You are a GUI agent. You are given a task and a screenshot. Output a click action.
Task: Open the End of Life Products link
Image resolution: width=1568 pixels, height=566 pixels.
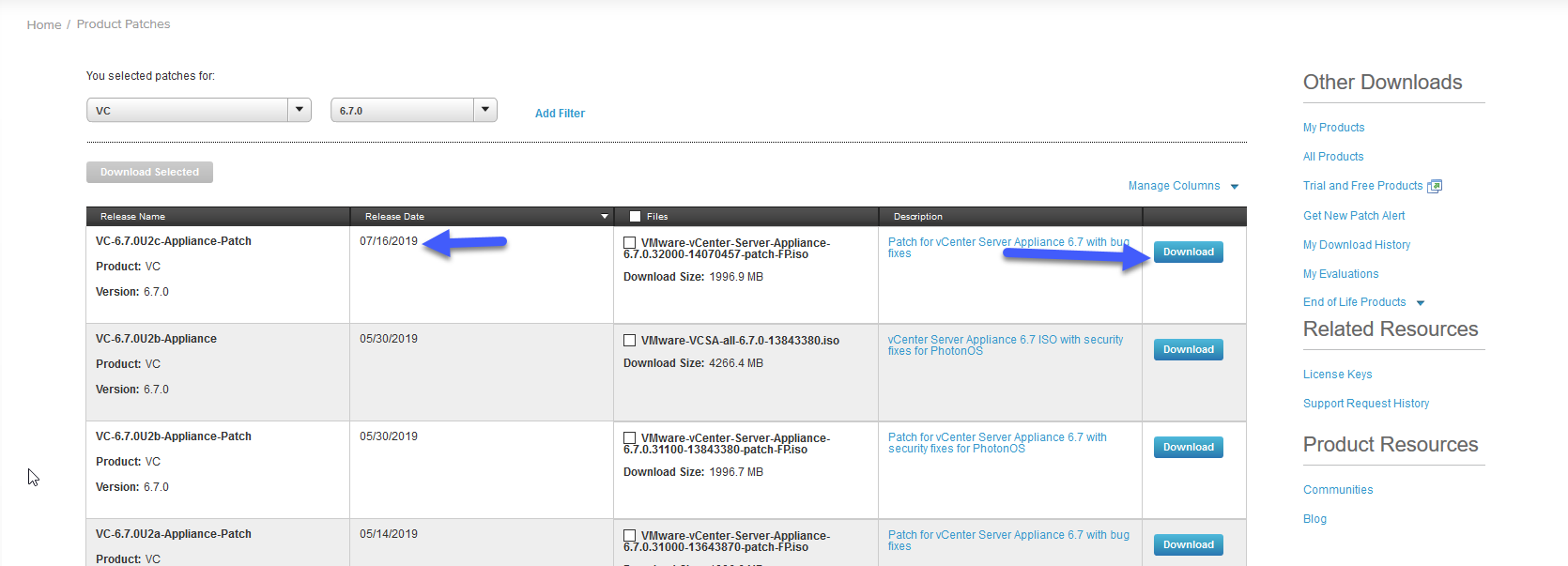(1354, 302)
